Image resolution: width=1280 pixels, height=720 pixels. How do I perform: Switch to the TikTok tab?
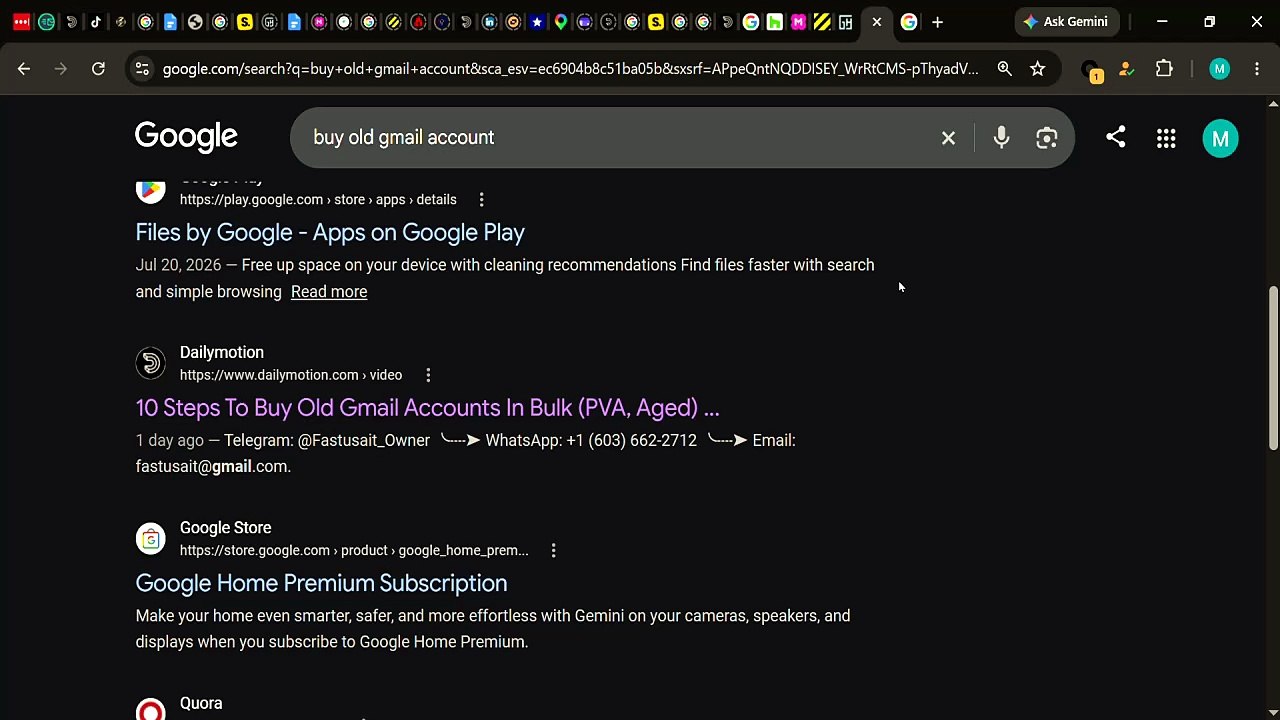click(96, 22)
